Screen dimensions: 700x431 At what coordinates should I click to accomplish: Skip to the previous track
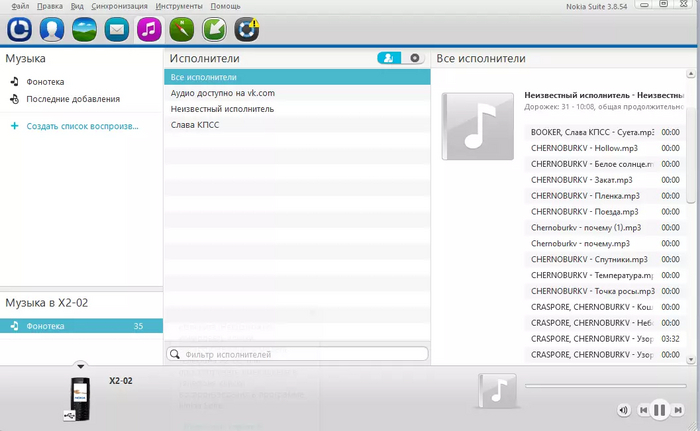coord(643,410)
